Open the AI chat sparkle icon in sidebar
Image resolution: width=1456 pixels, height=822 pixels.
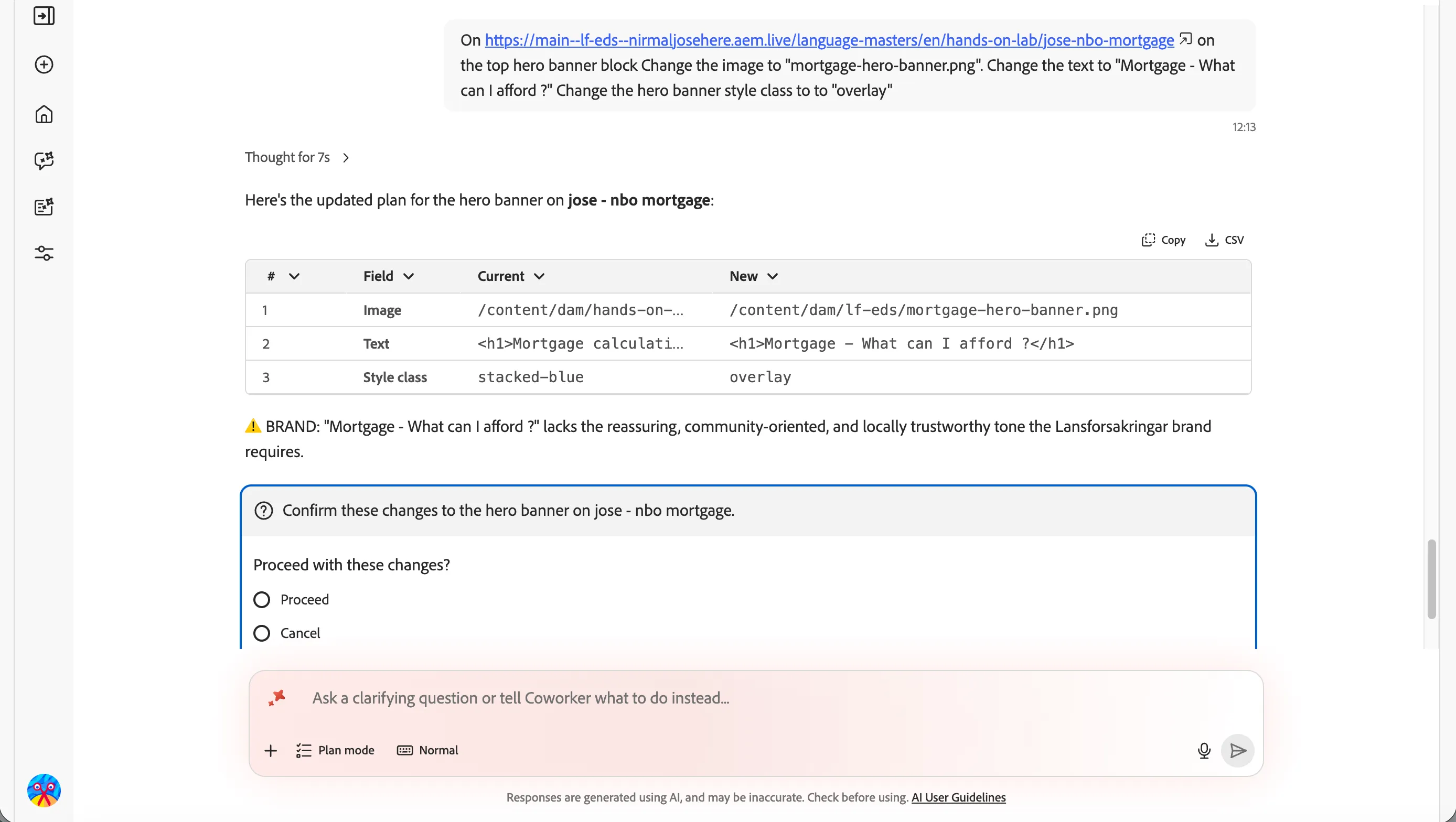(44, 160)
